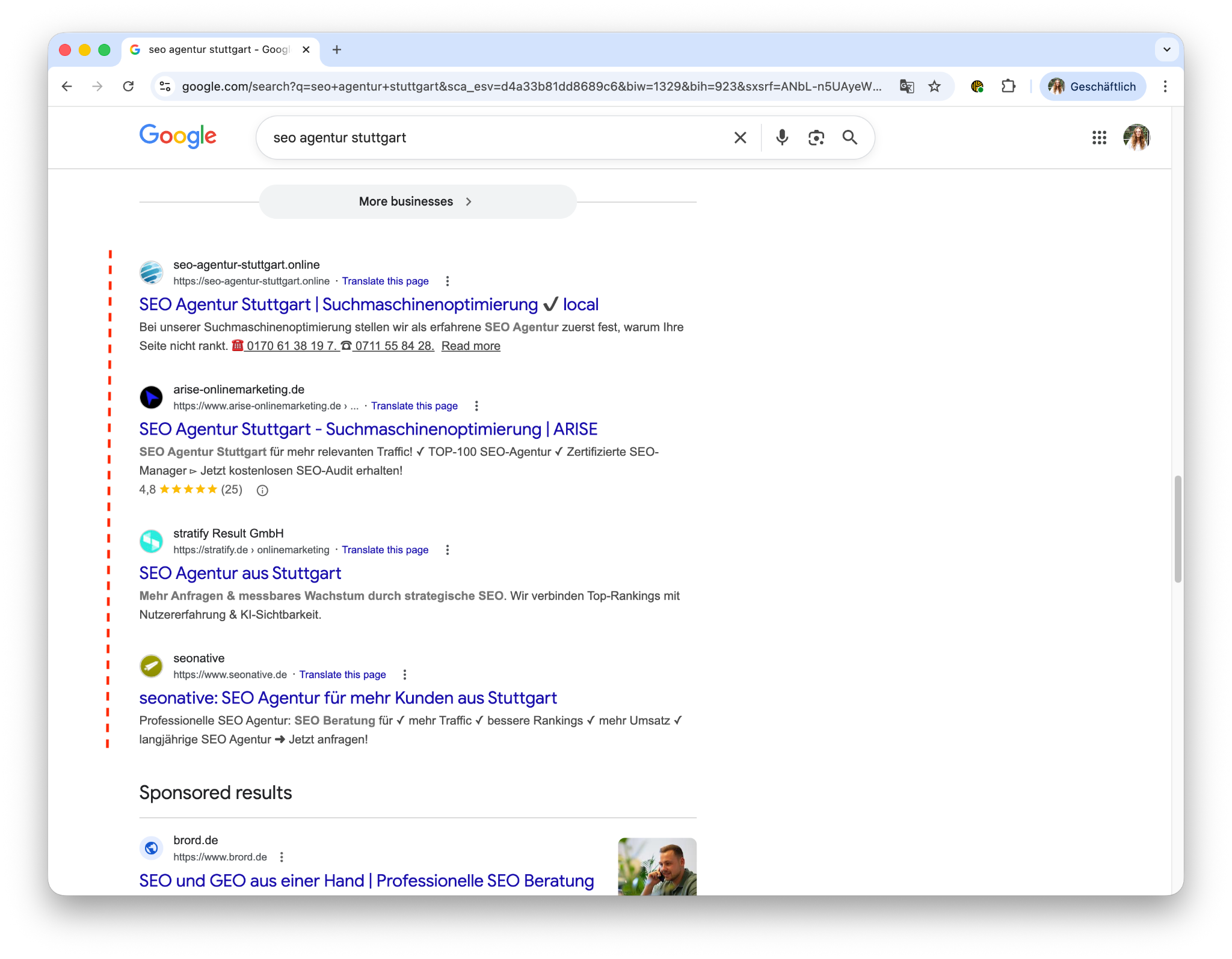This screenshot has height=959, width=1232.
Task: Open the tab search dropdown arrow
Action: click(1166, 49)
